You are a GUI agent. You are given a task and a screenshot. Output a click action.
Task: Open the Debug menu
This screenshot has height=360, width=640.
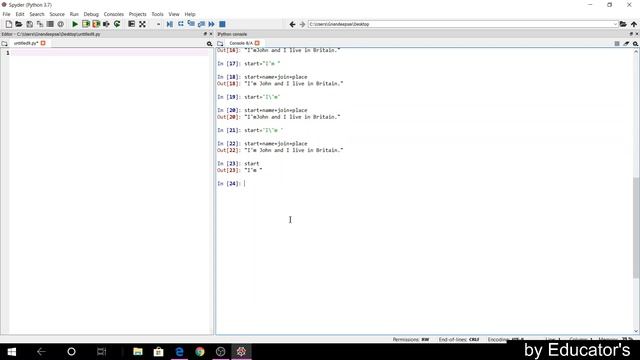pos(91,14)
